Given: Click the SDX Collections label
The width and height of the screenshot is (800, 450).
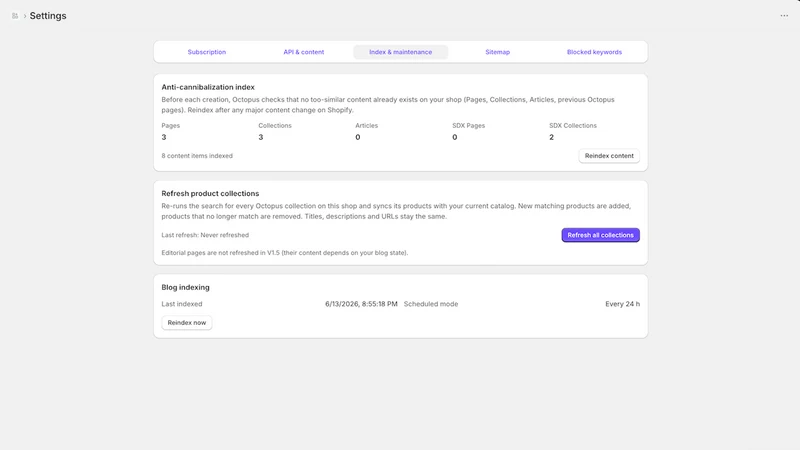Looking at the screenshot, I should (x=573, y=126).
